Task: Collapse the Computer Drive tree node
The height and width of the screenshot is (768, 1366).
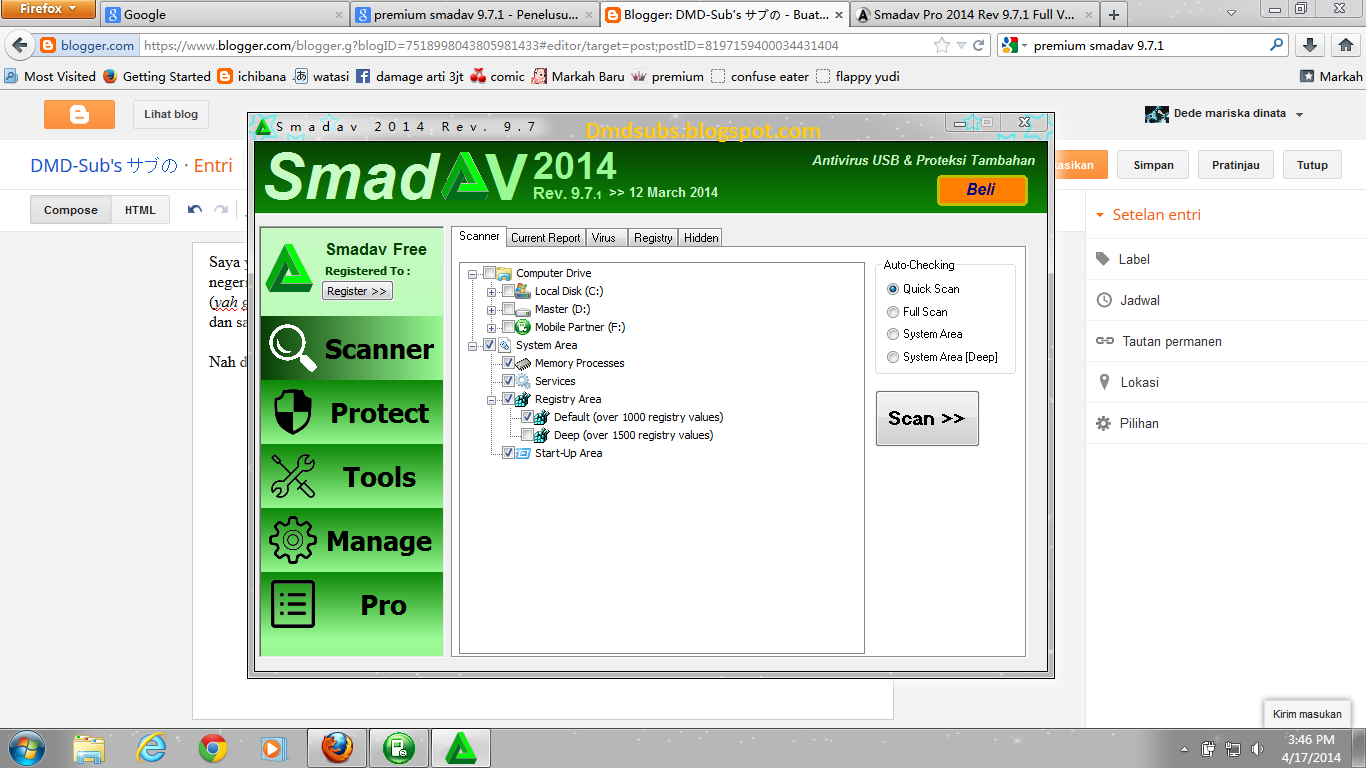Action: pyautogui.click(x=473, y=273)
